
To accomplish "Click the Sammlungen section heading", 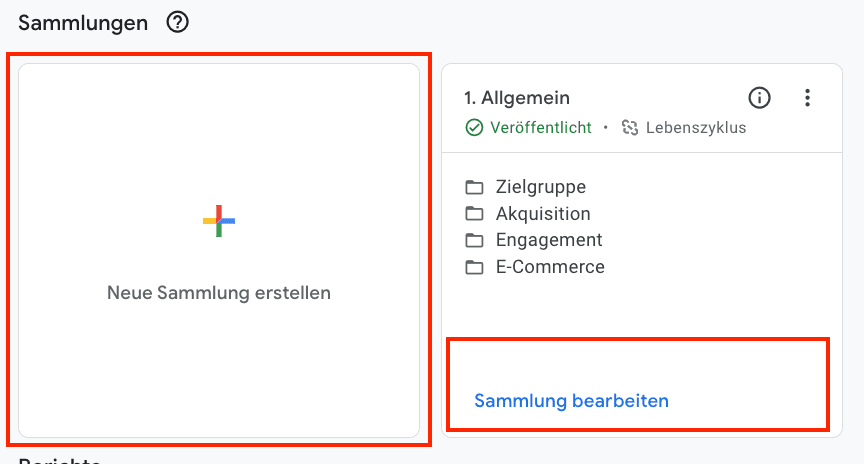I will [83, 23].
